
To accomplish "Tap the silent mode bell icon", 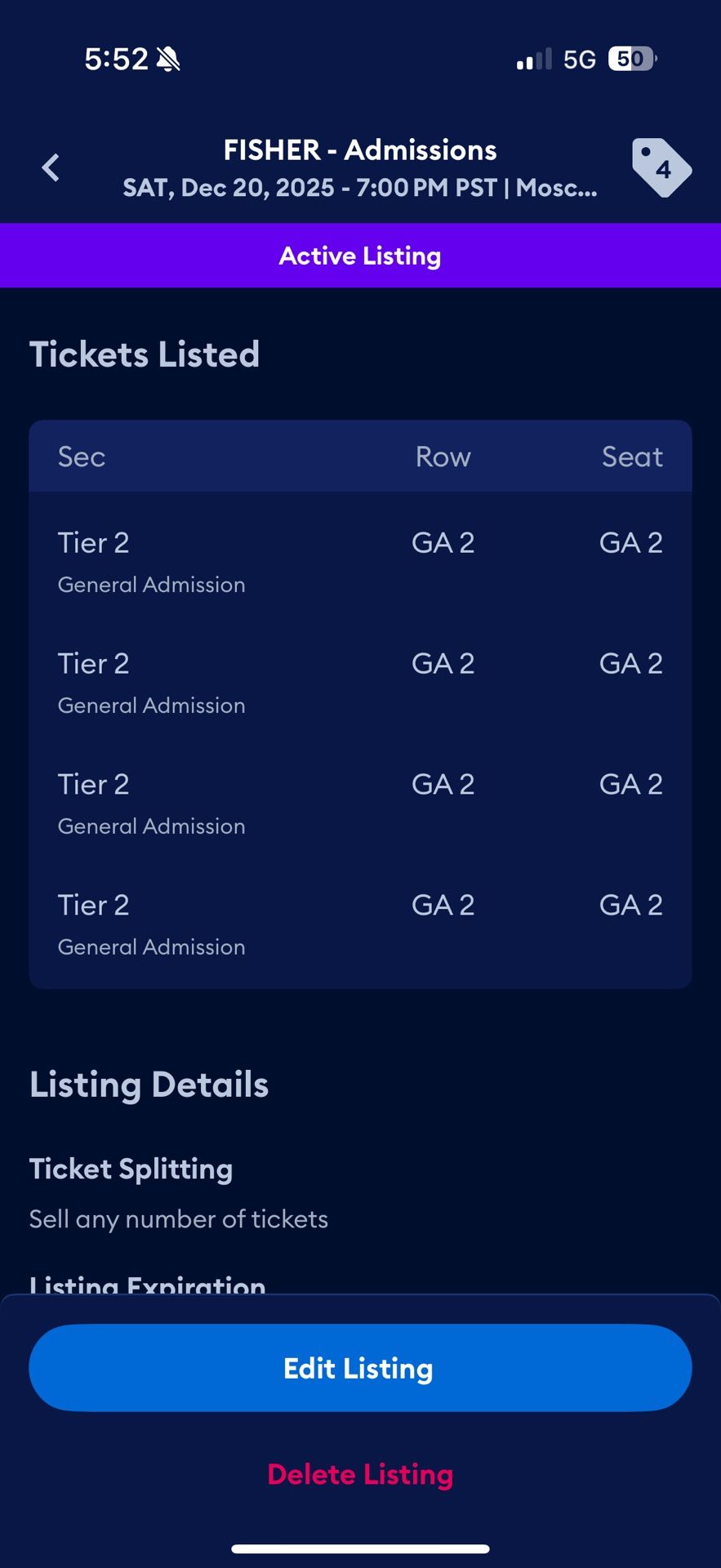I will tap(168, 60).
